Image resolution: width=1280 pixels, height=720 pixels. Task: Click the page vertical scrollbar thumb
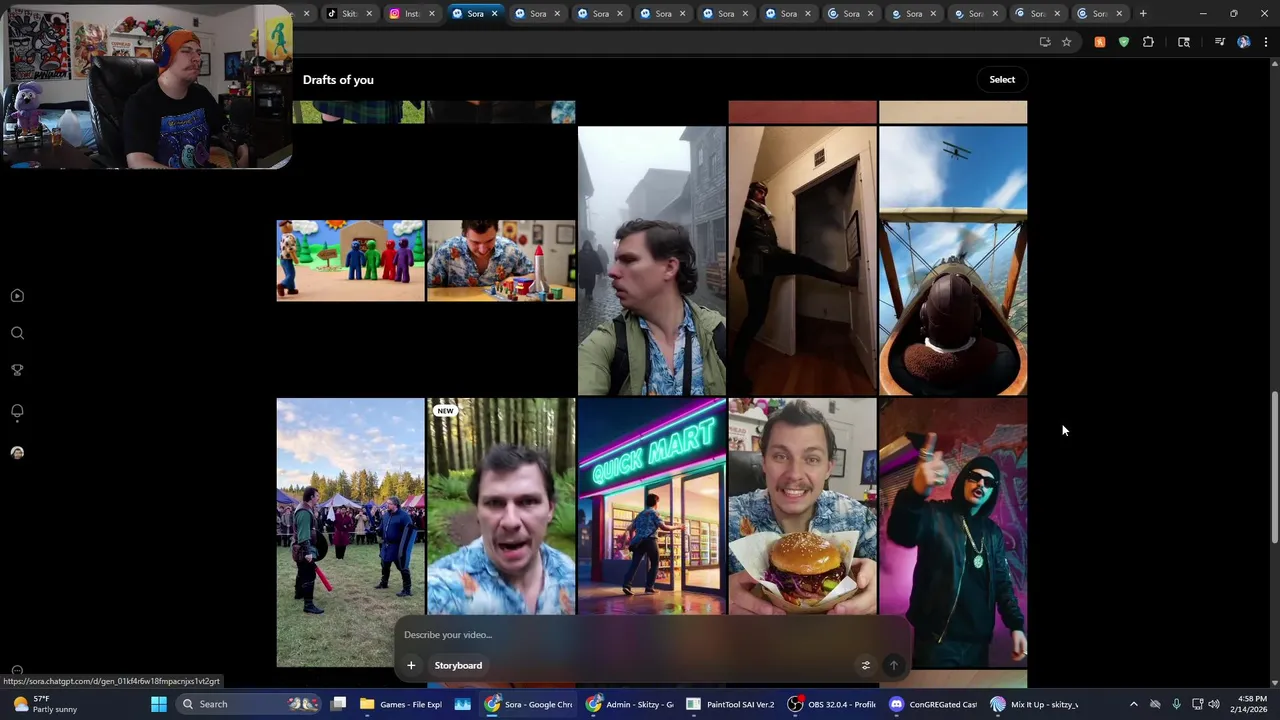[1274, 468]
